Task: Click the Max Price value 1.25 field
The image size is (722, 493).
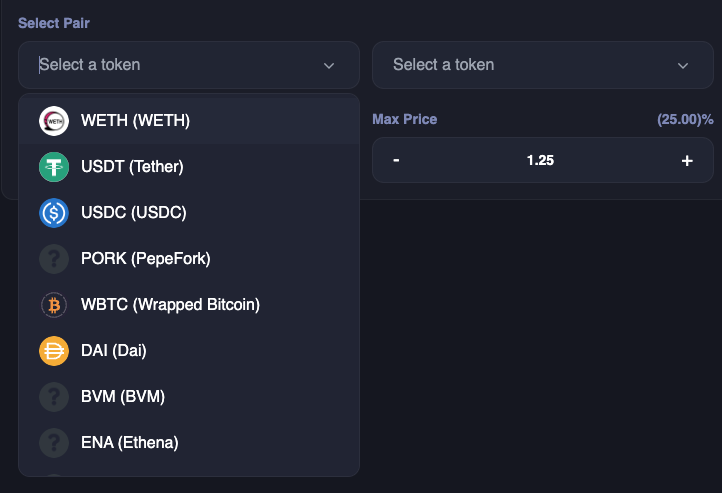Action: [x=540, y=160]
